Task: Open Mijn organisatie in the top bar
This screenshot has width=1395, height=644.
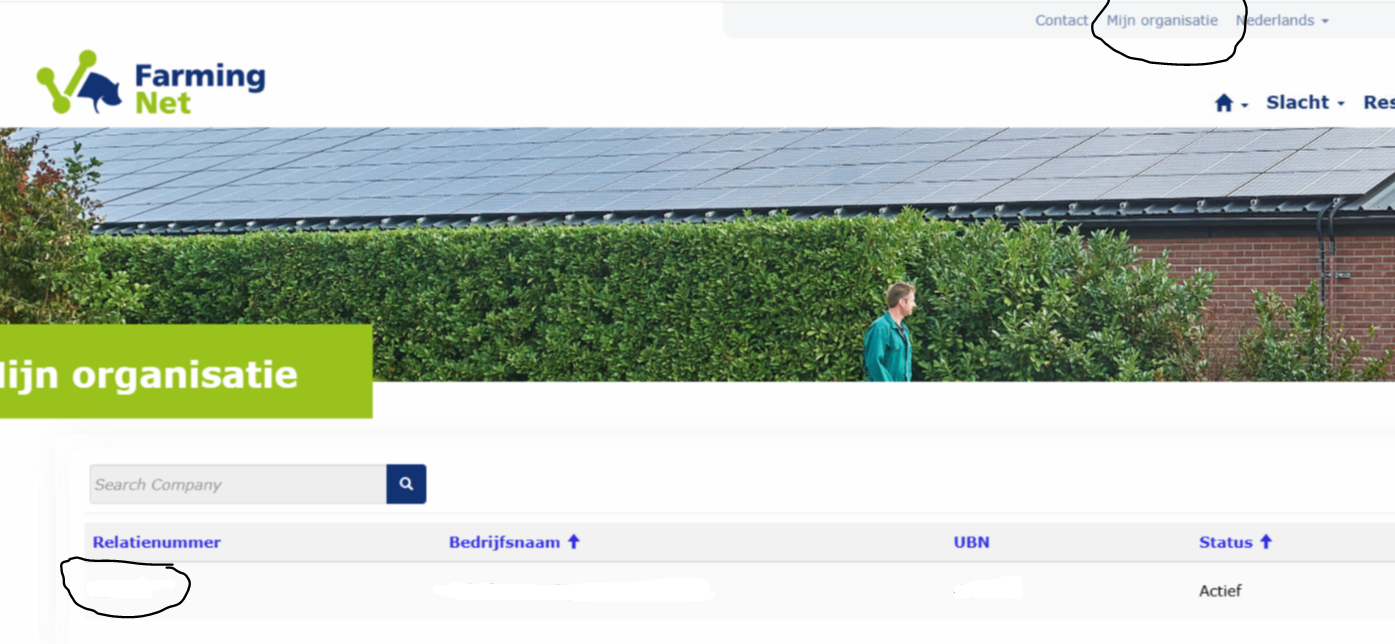Action: point(1162,20)
